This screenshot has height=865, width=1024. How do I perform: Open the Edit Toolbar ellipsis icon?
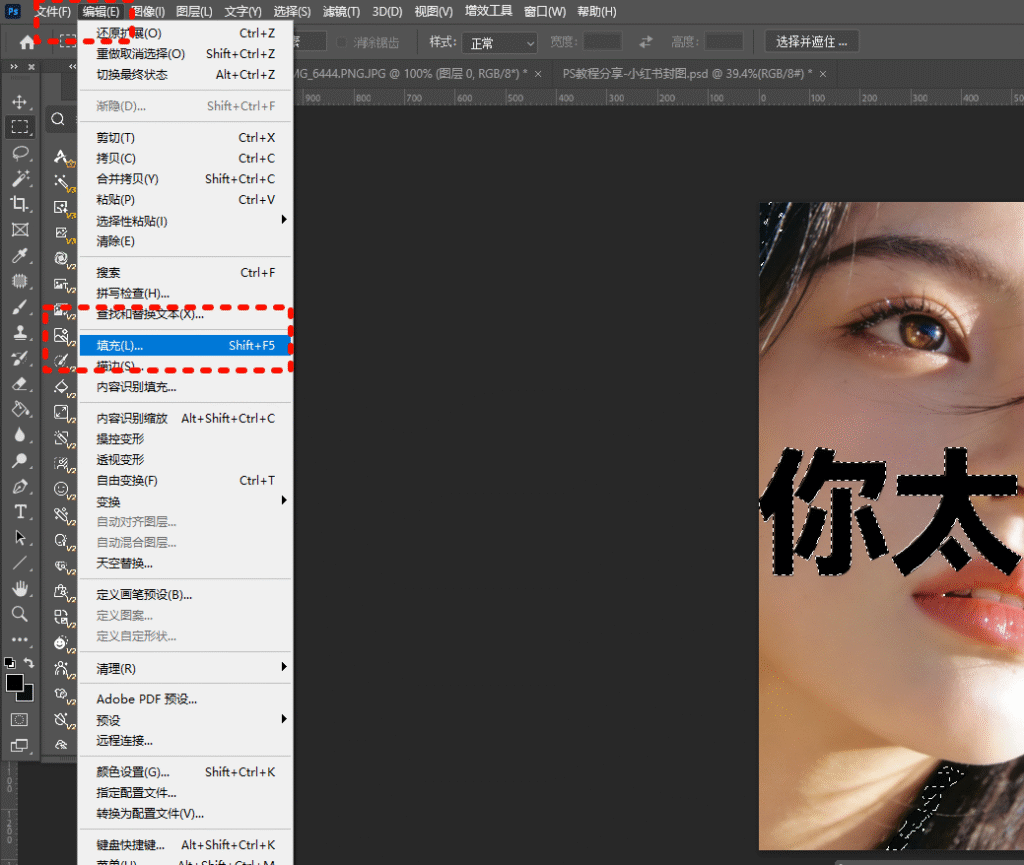pos(18,640)
